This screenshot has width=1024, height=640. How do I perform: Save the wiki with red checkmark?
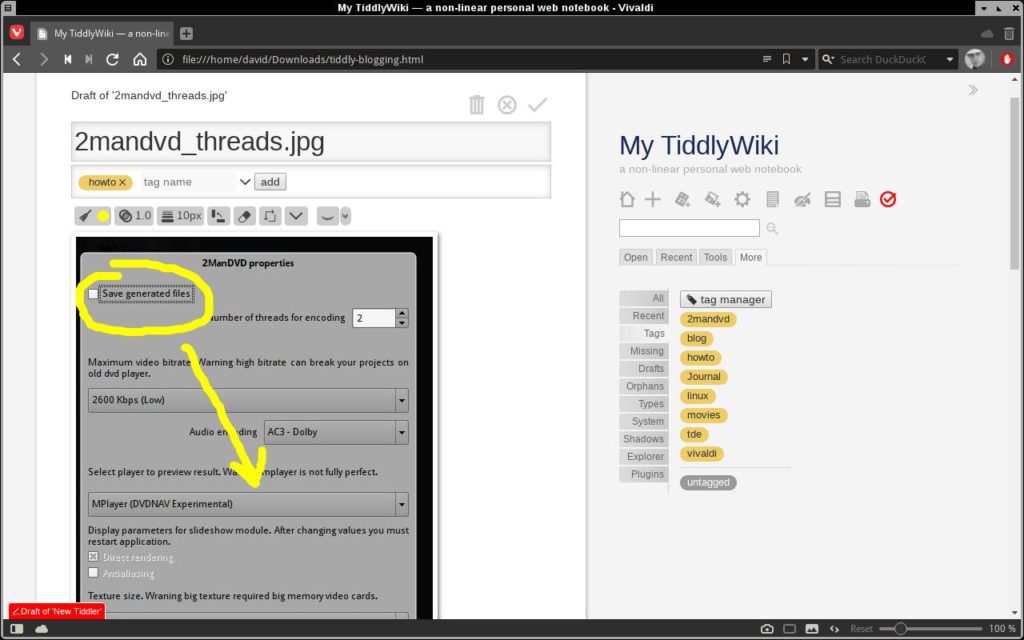coord(888,199)
